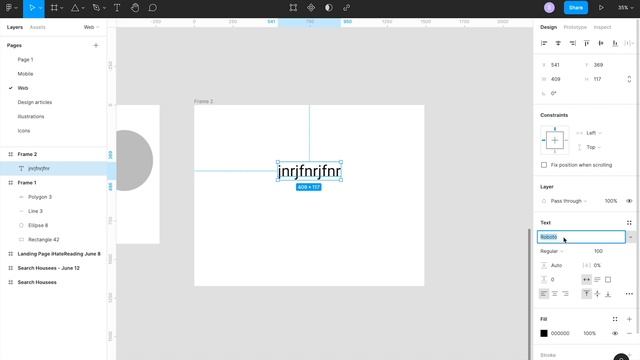This screenshot has width=640, height=360.
Task: Set text resizing to auto height
Action: tap(597, 280)
